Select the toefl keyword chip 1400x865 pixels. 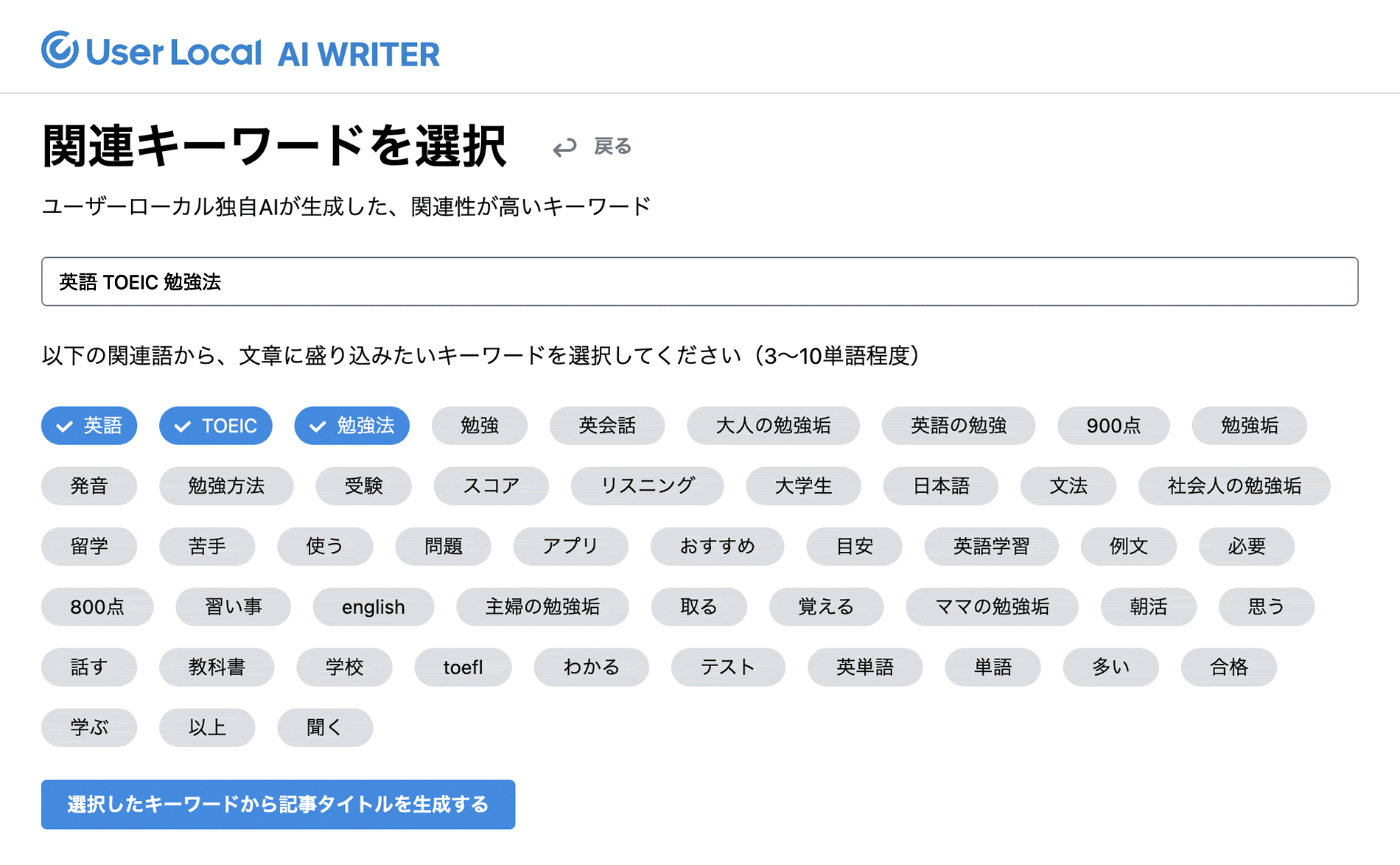pos(463,667)
